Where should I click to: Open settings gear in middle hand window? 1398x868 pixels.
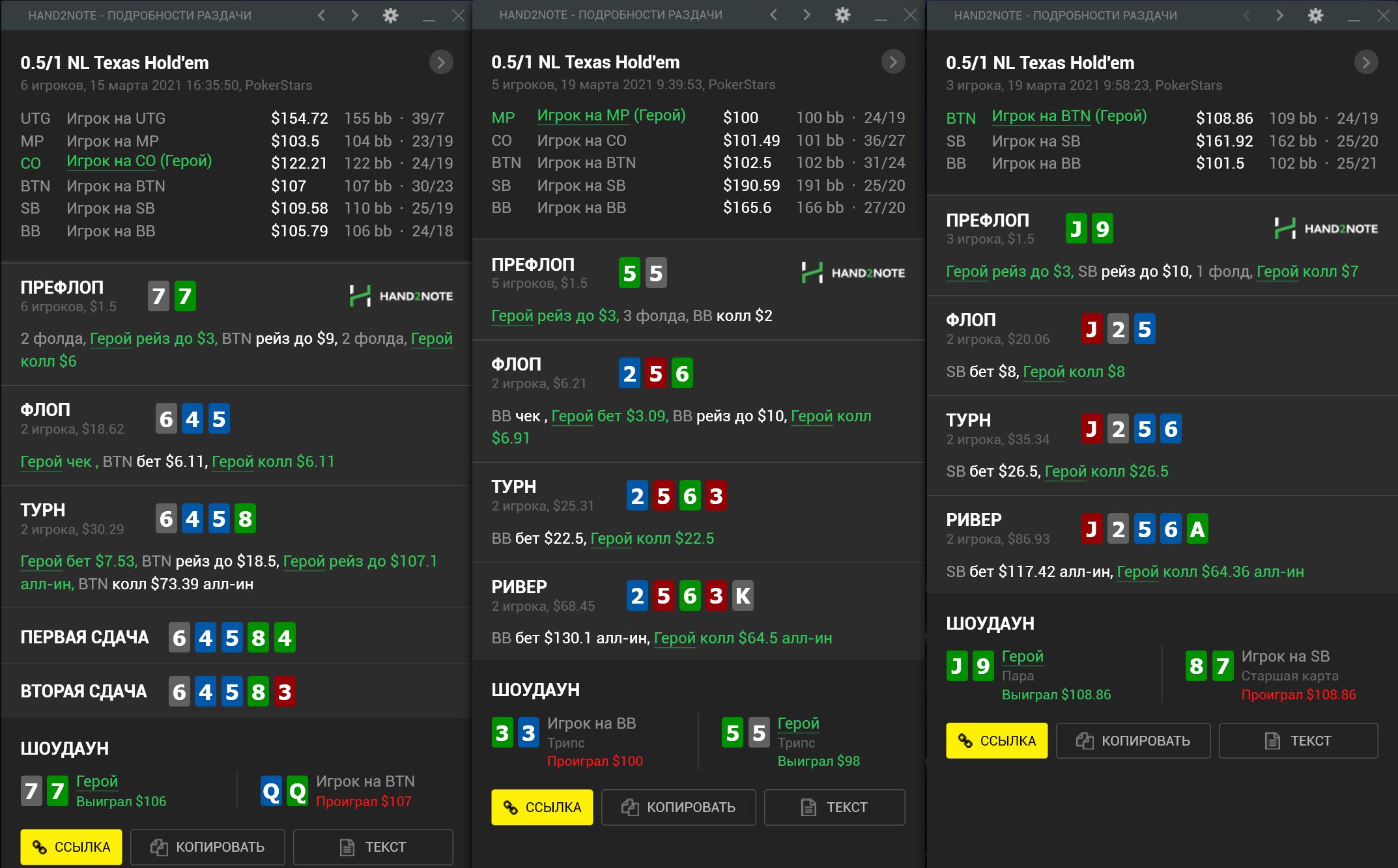pos(842,15)
